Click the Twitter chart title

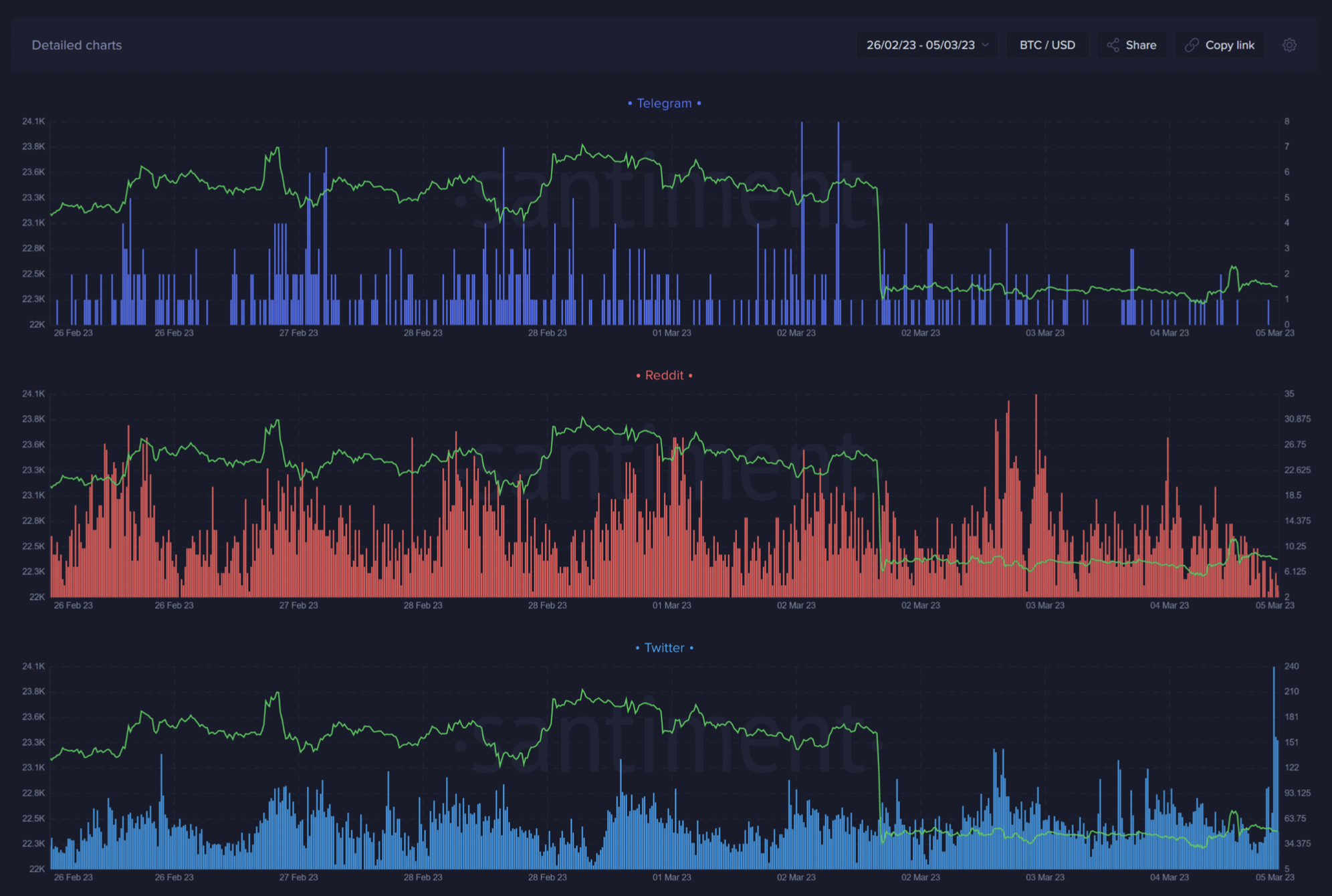pyautogui.click(x=664, y=647)
